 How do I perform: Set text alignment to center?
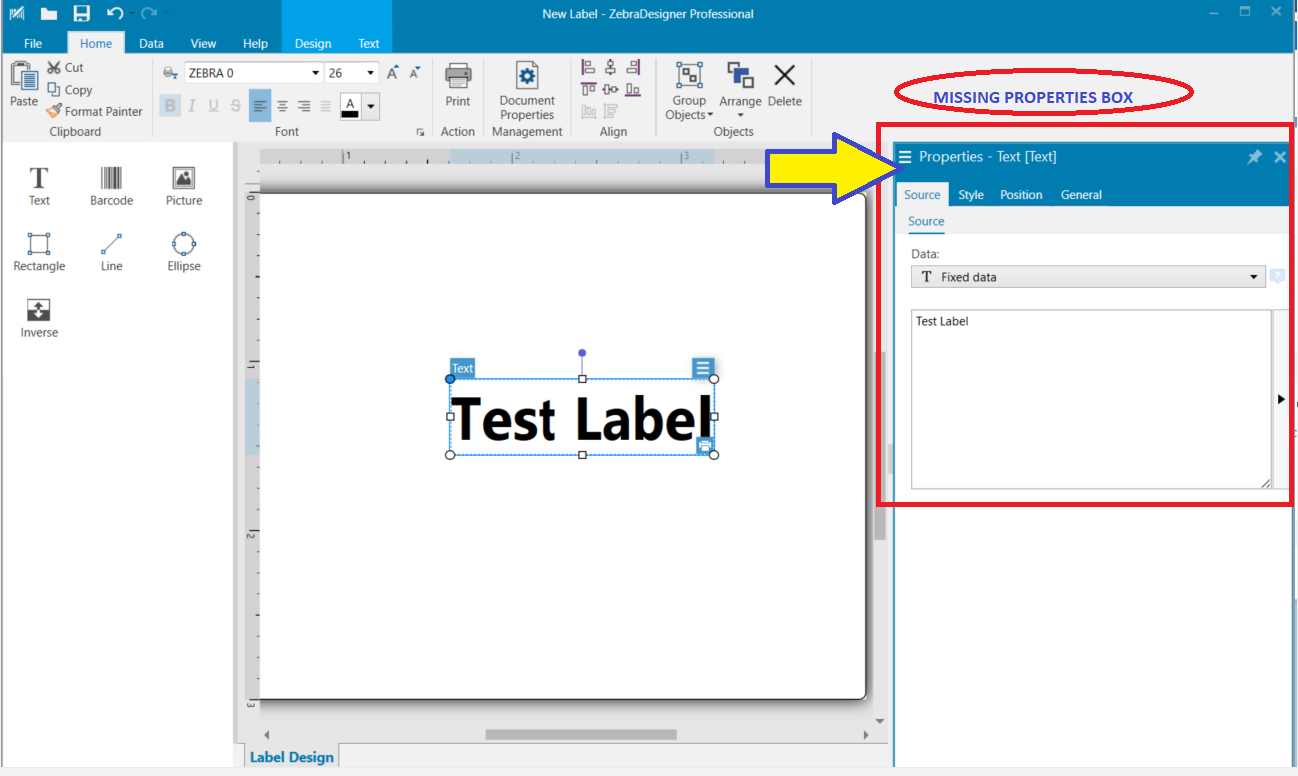[282, 106]
